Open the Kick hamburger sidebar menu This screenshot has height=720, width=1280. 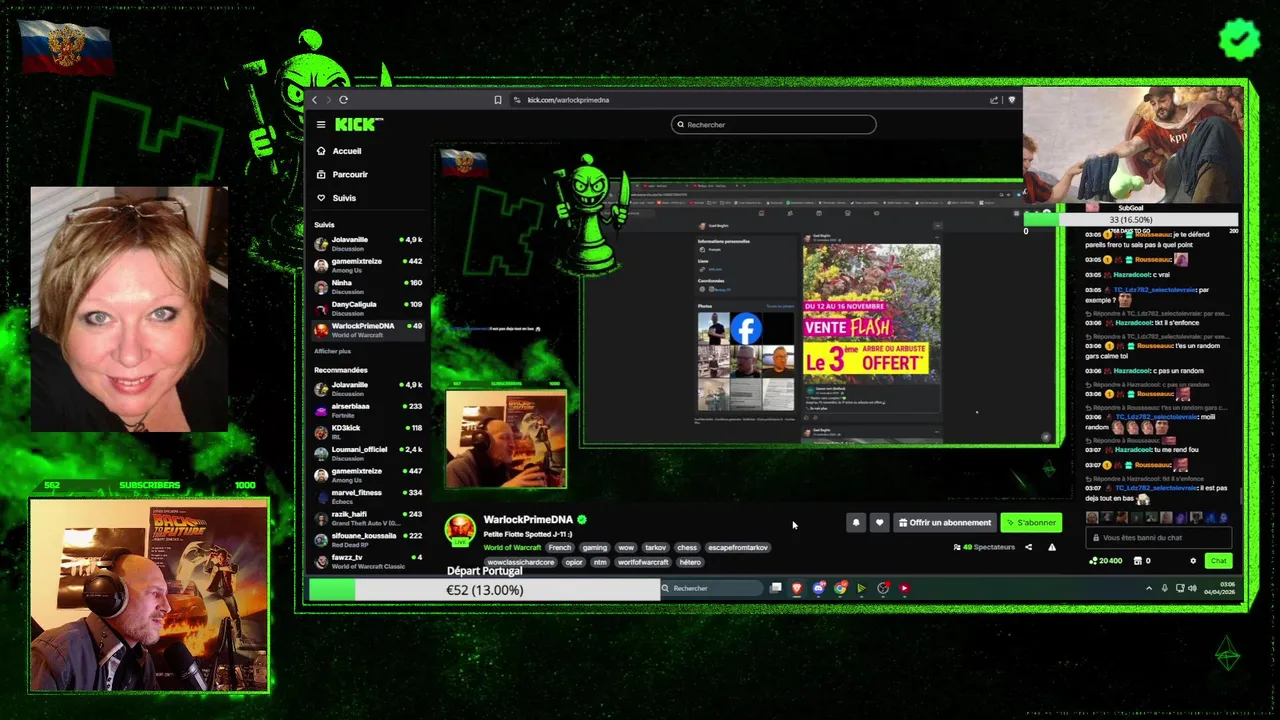pyautogui.click(x=321, y=125)
